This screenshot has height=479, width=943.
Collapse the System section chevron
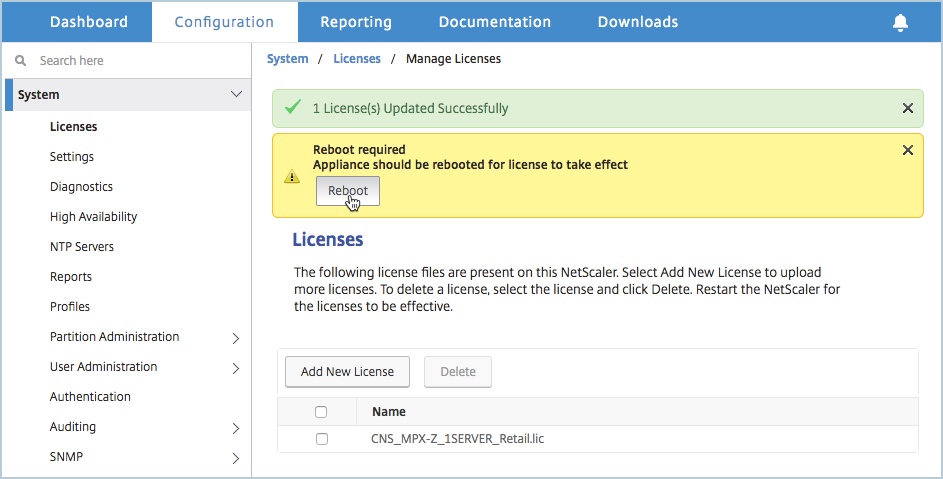tap(236, 94)
